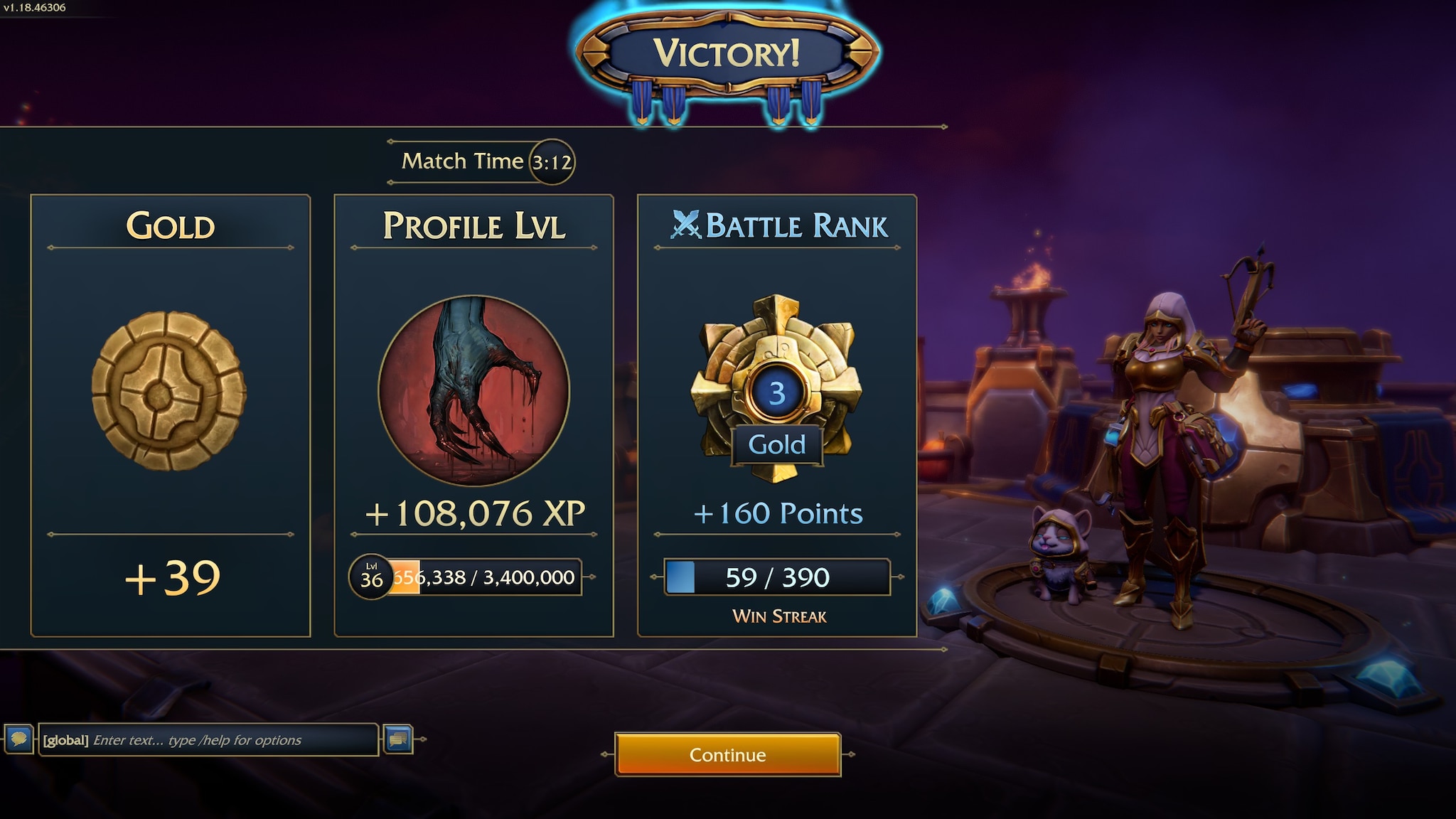Click the gold coin icon

pyautogui.click(x=169, y=390)
